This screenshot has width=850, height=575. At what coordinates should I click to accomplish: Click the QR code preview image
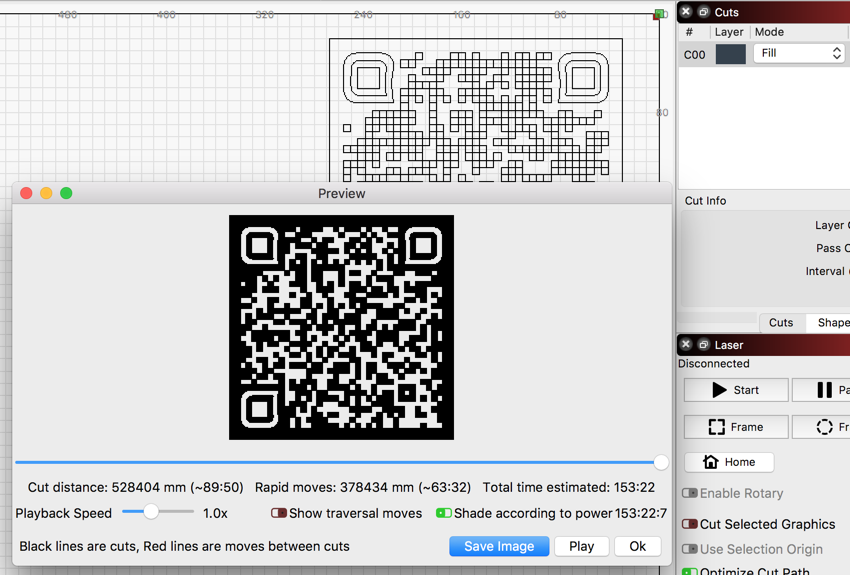pyautogui.click(x=342, y=327)
